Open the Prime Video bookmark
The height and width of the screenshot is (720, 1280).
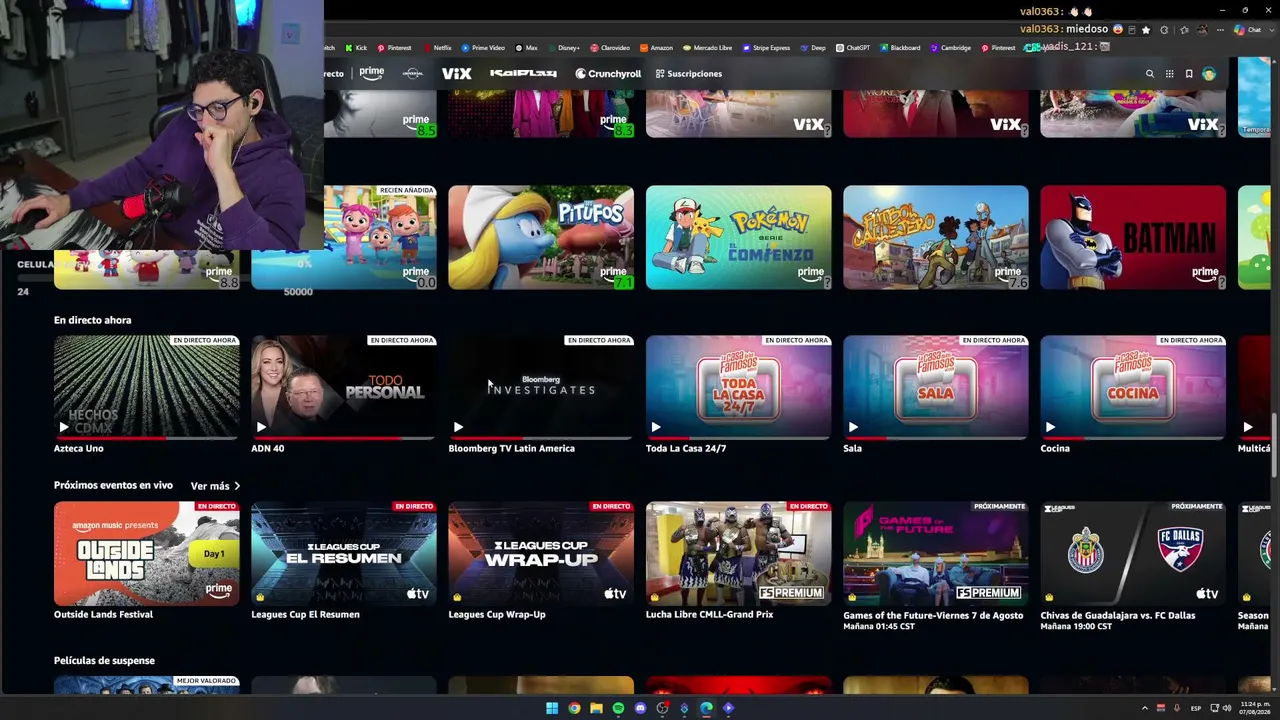click(482, 47)
